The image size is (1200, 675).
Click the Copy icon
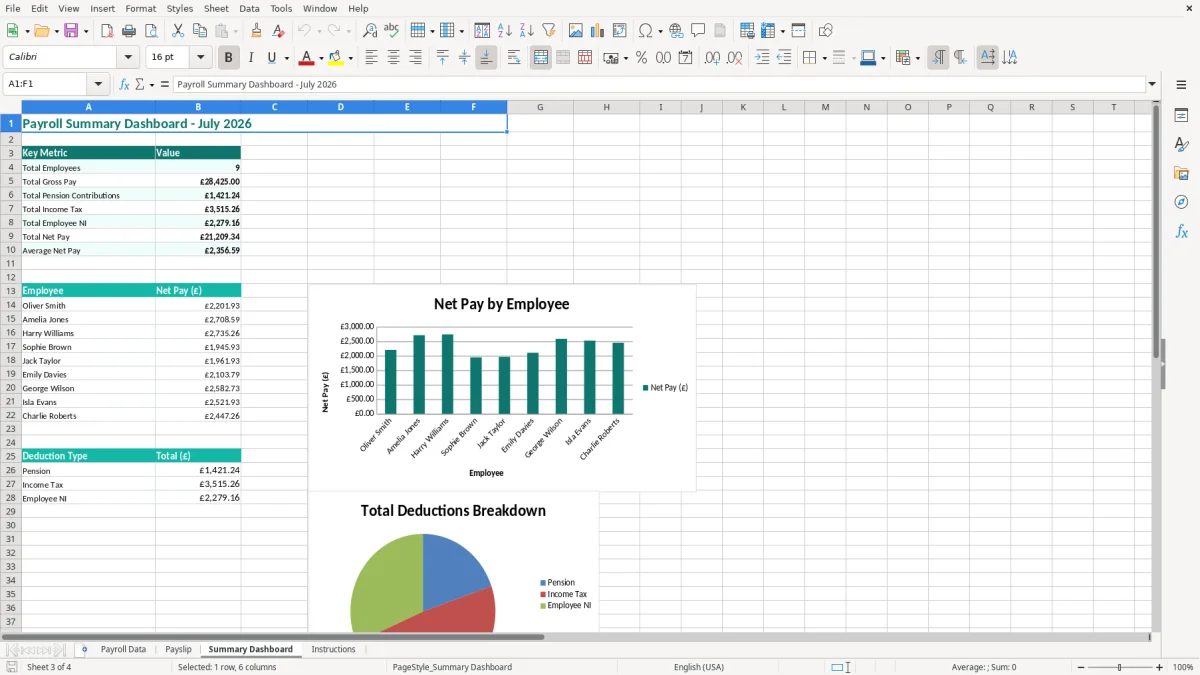pyautogui.click(x=199, y=31)
